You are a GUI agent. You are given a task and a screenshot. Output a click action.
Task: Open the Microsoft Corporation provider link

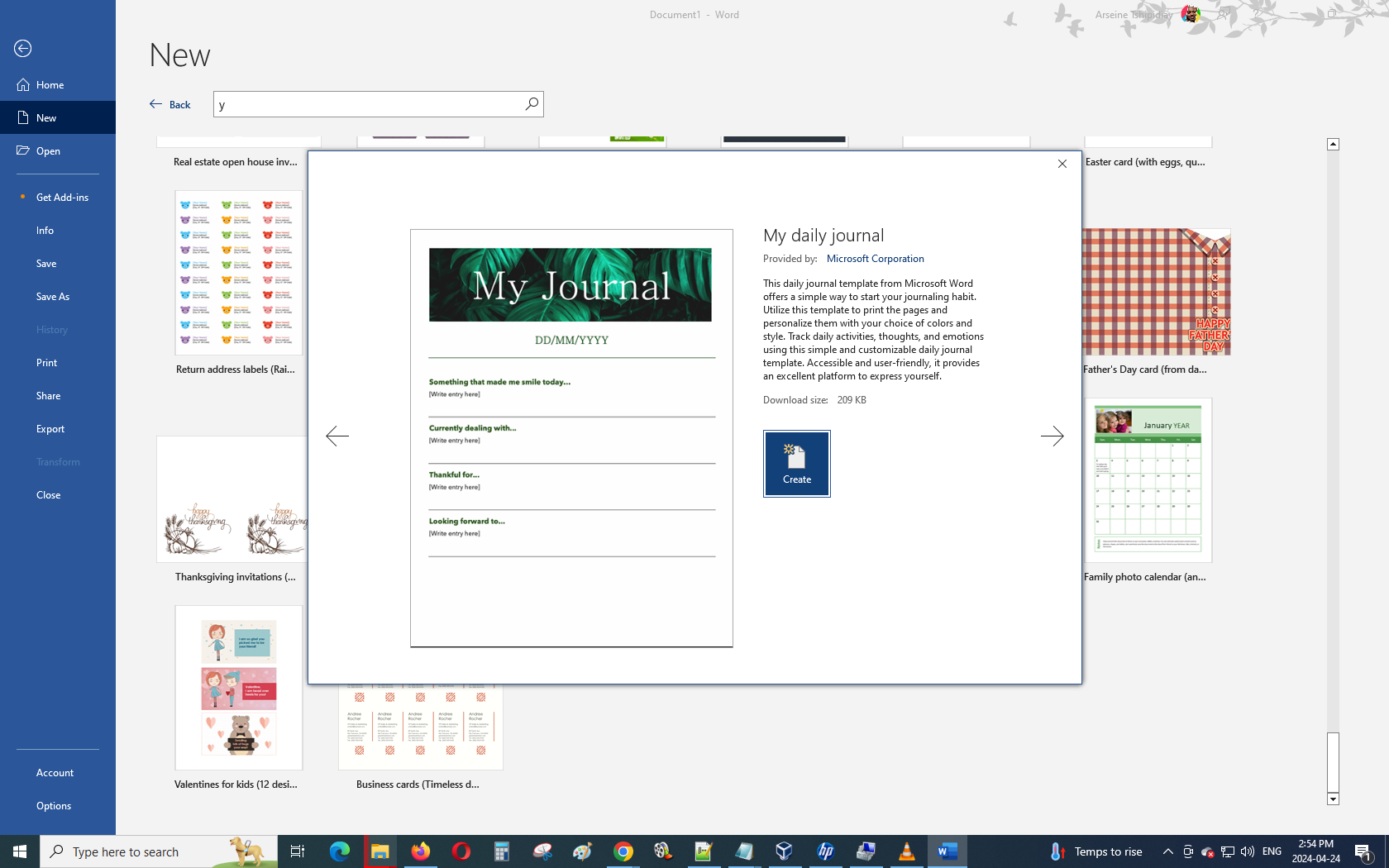click(875, 259)
